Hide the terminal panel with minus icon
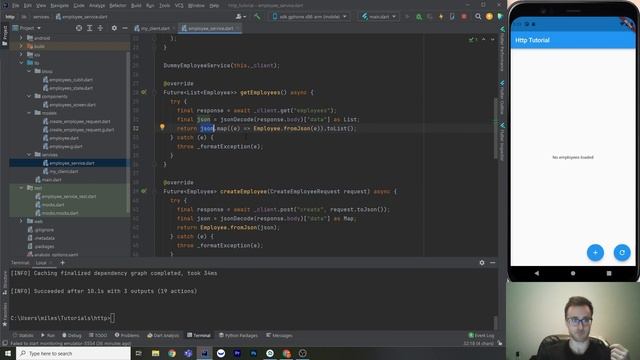 click(493, 263)
